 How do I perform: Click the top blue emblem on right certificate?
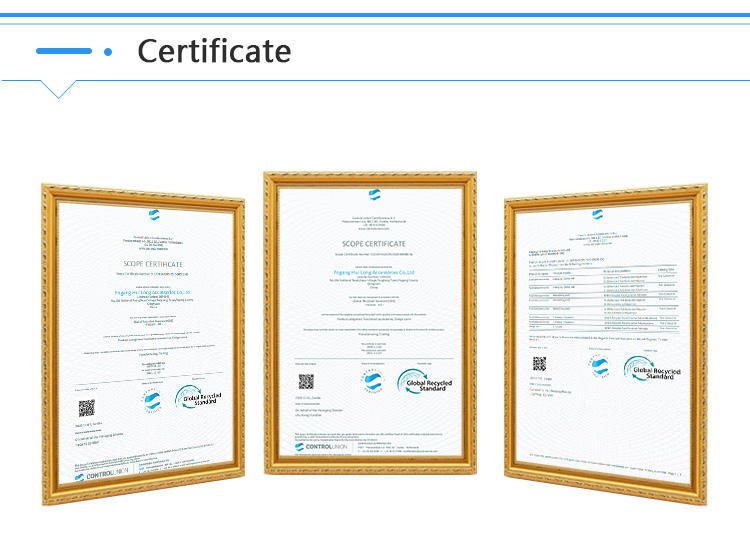coord(597,214)
